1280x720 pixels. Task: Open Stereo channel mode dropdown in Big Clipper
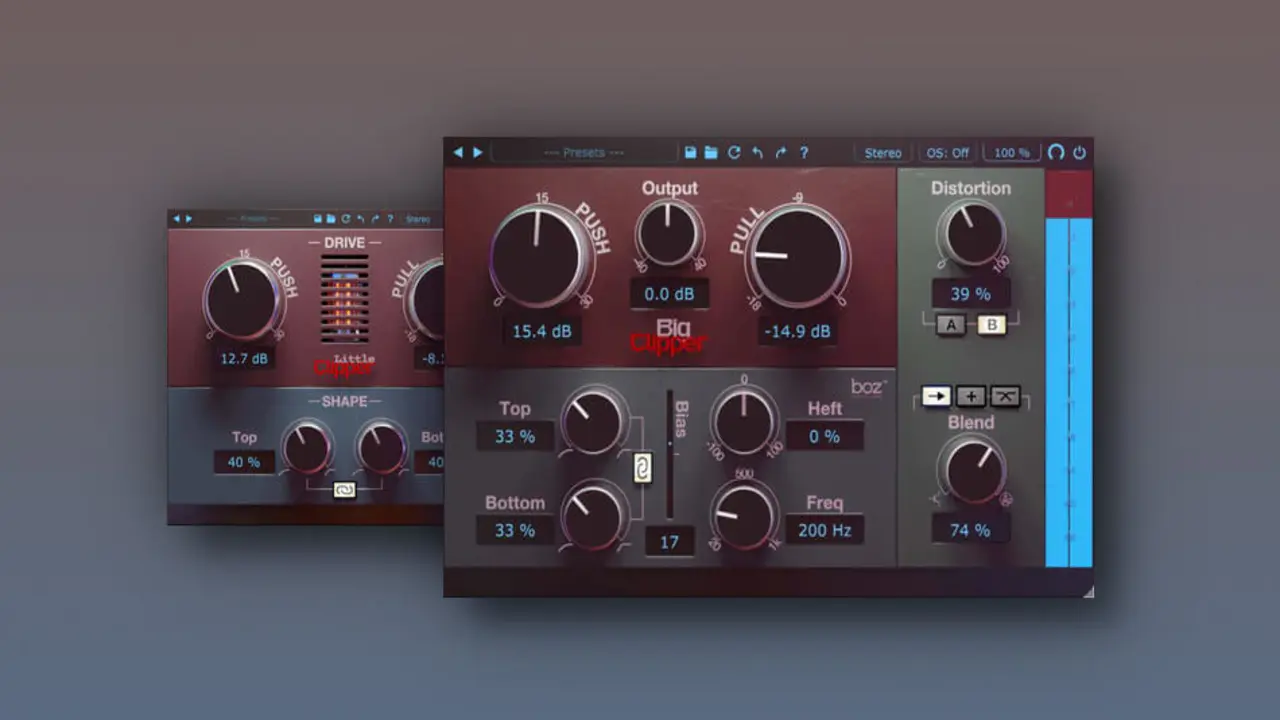click(883, 153)
